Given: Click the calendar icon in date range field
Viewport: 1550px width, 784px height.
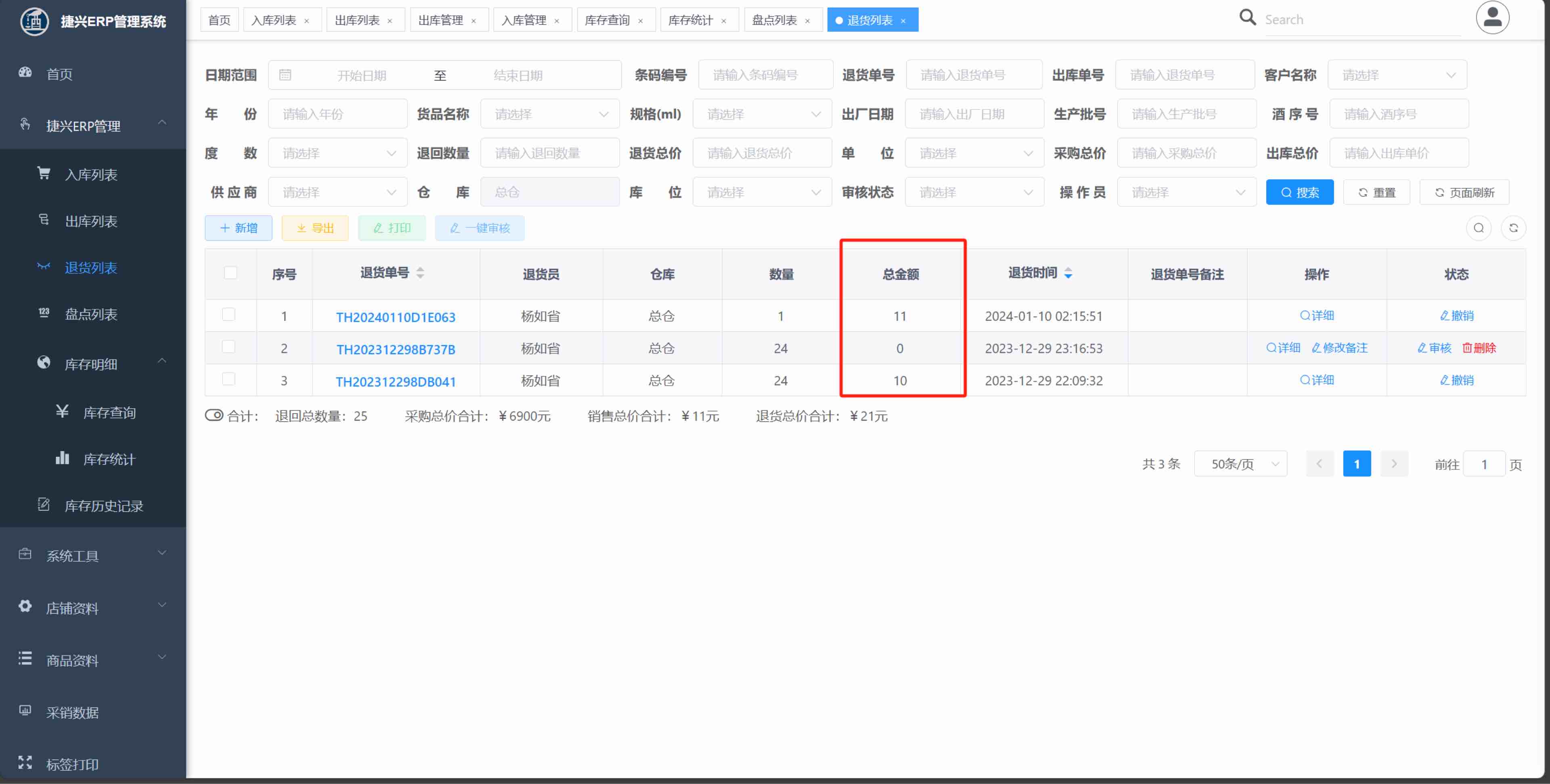Looking at the screenshot, I should (285, 75).
